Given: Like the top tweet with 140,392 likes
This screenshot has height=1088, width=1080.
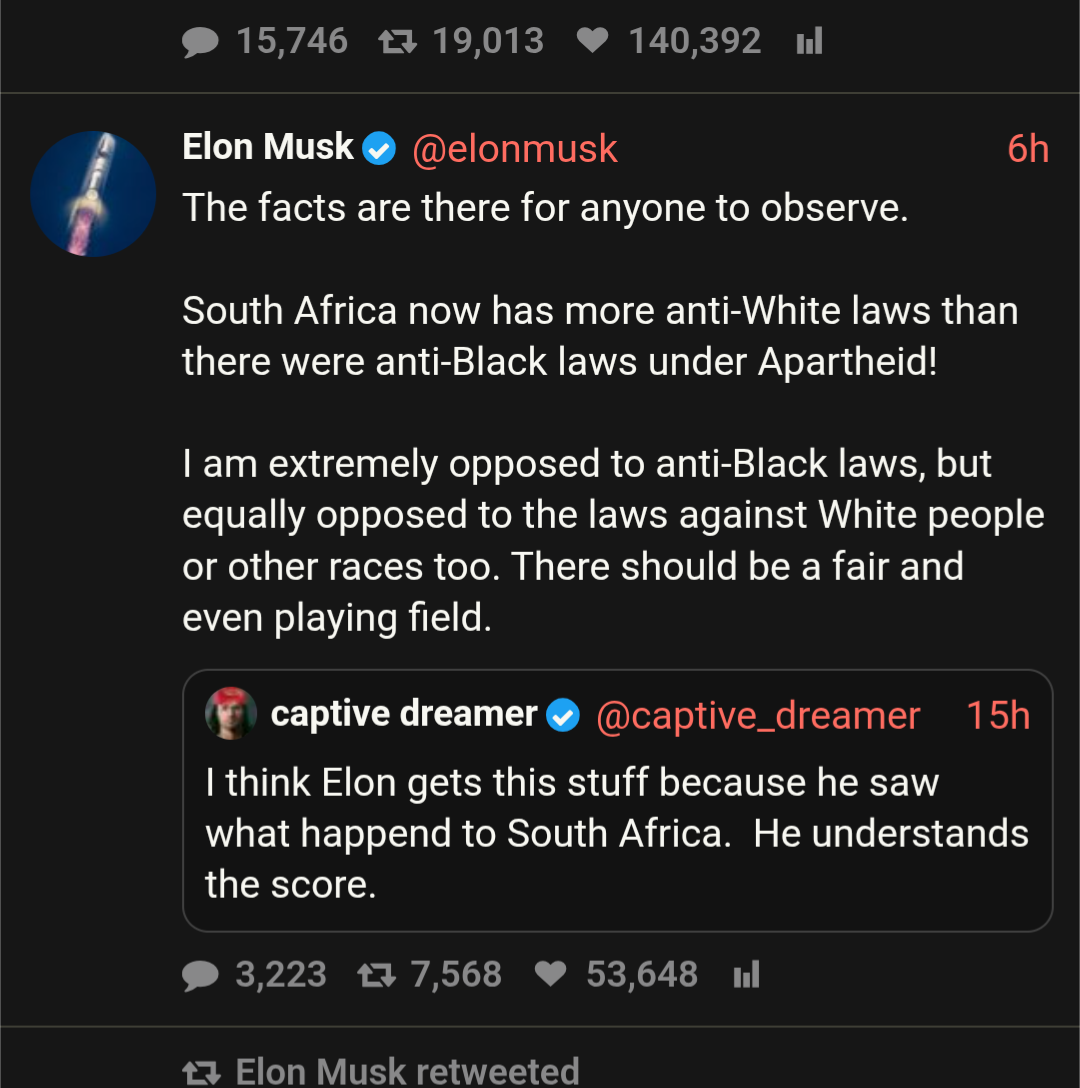Looking at the screenshot, I should [x=593, y=41].
